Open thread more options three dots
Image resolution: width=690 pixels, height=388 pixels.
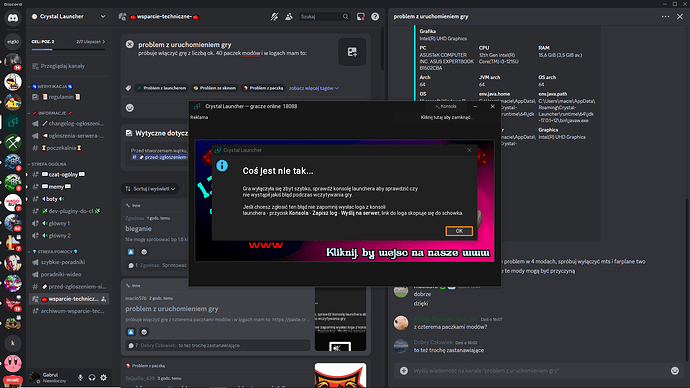[665, 17]
